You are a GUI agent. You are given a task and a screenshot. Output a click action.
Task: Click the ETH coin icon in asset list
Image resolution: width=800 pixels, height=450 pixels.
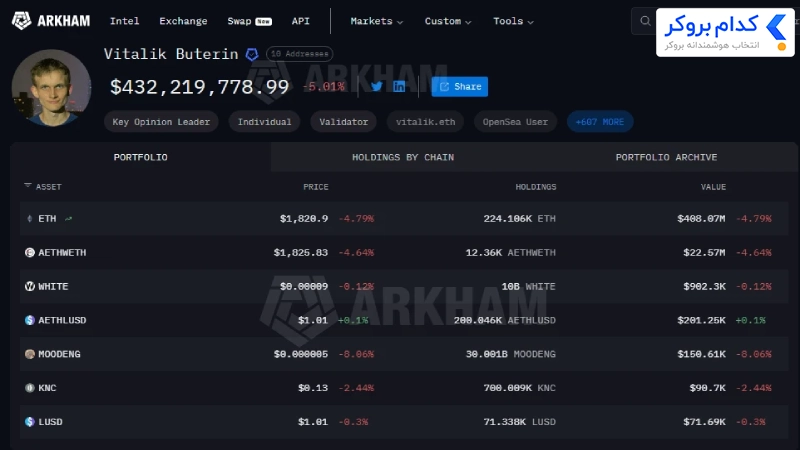tap(30, 218)
